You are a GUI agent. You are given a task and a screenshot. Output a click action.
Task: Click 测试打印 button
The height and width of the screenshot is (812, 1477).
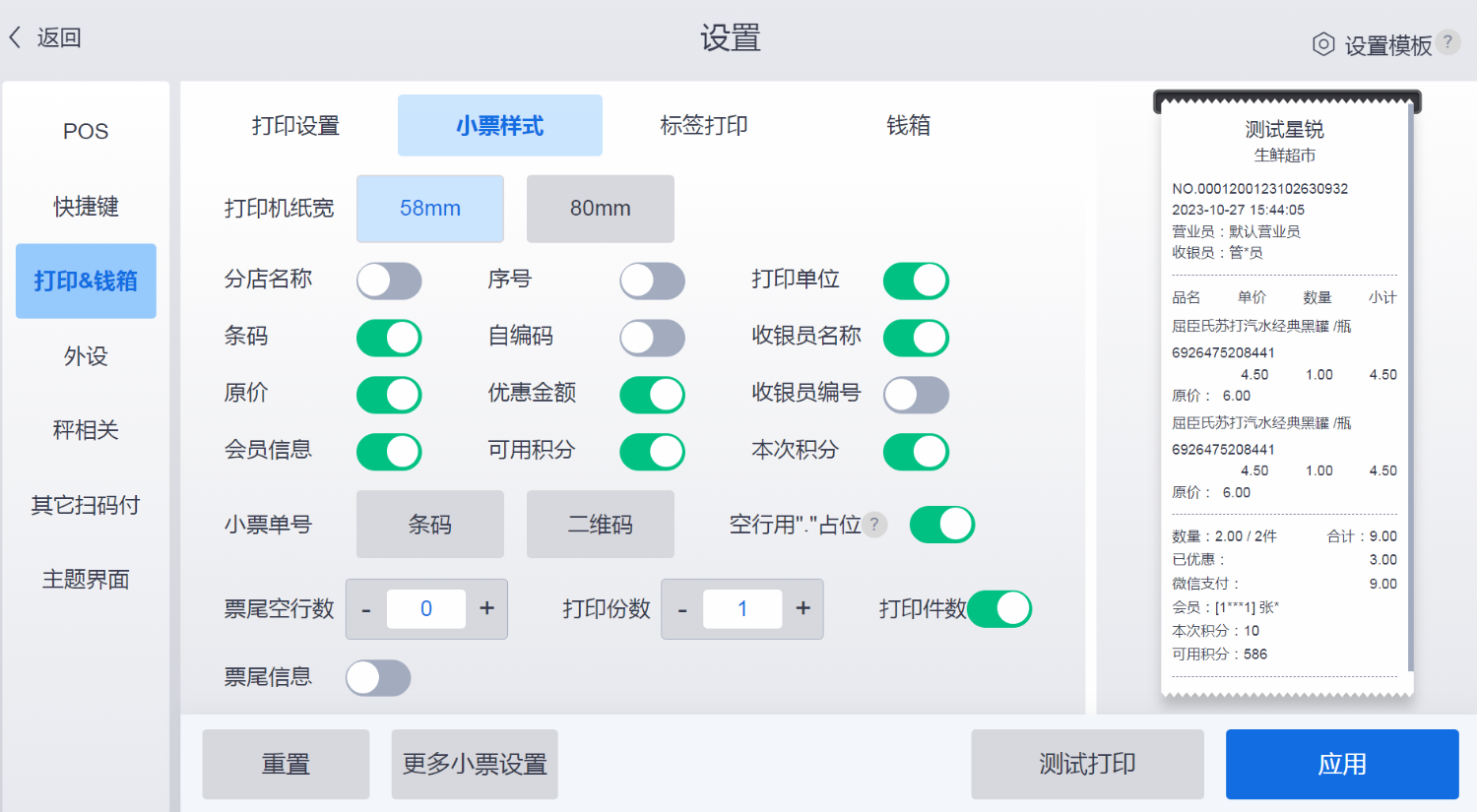(x=1087, y=764)
